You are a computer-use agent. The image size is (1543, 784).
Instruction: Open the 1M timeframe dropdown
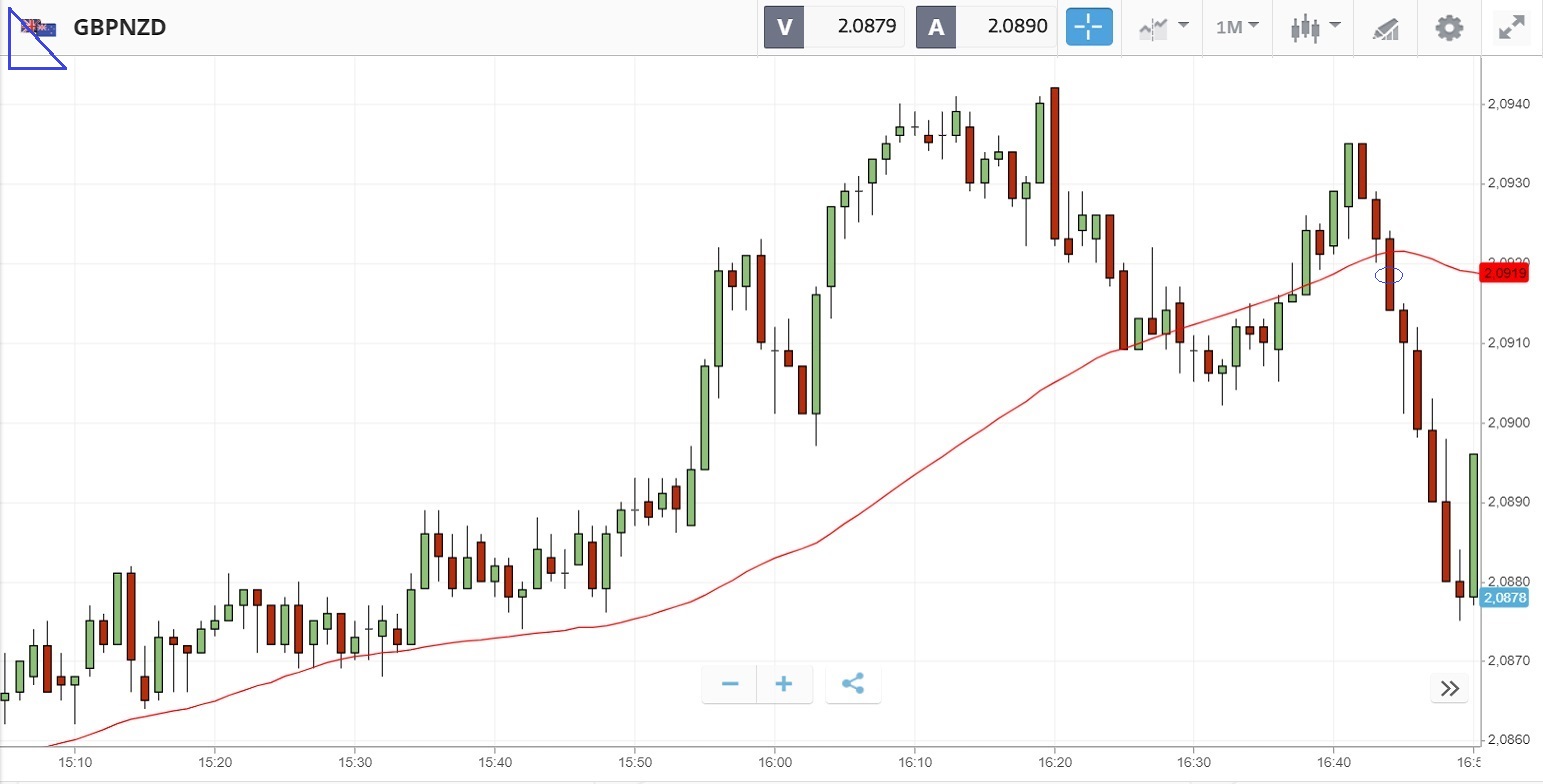point(1237,27)
